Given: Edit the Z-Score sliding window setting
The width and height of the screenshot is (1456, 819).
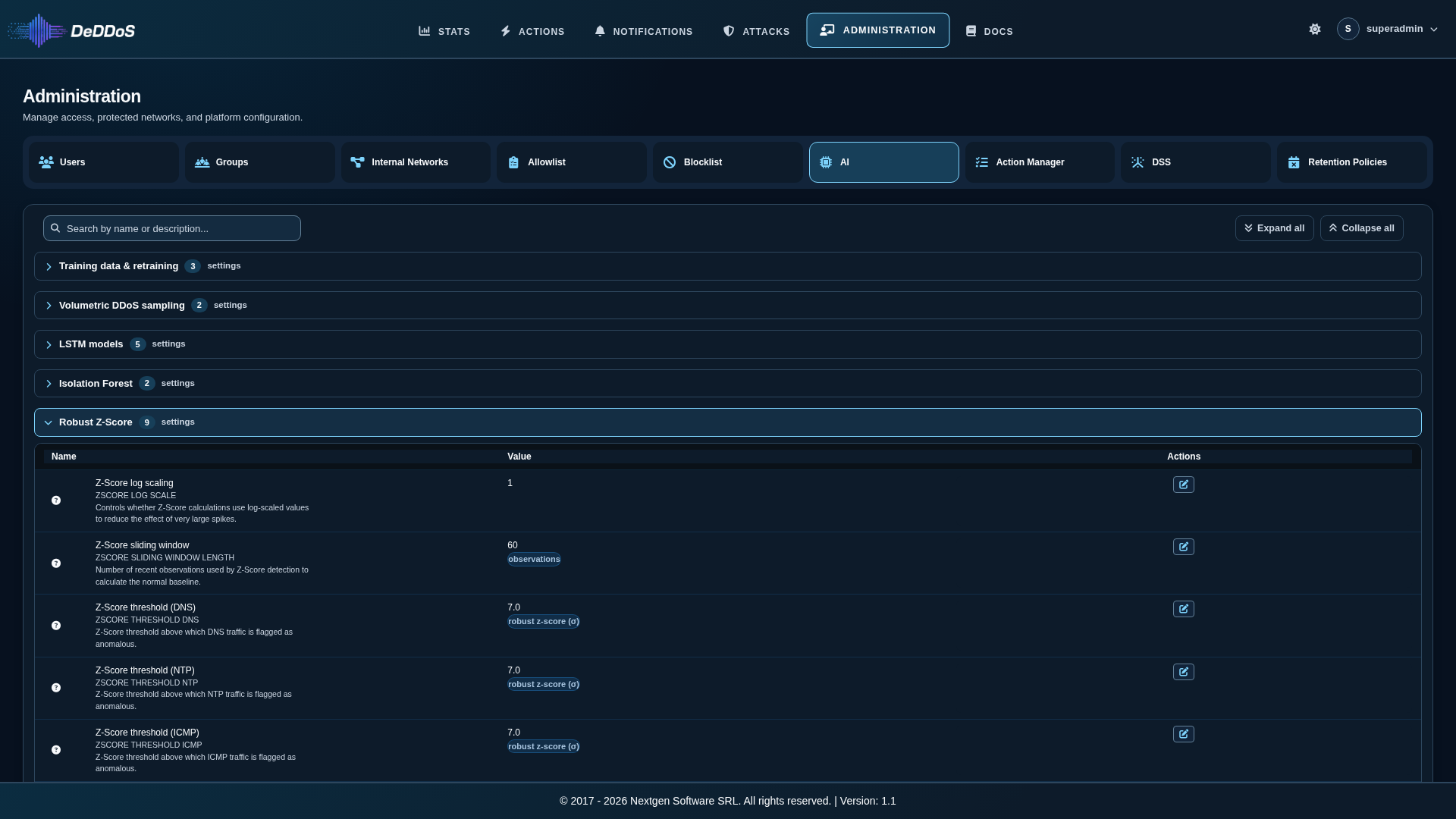Looking at the screenshot, I should 1183,547.
